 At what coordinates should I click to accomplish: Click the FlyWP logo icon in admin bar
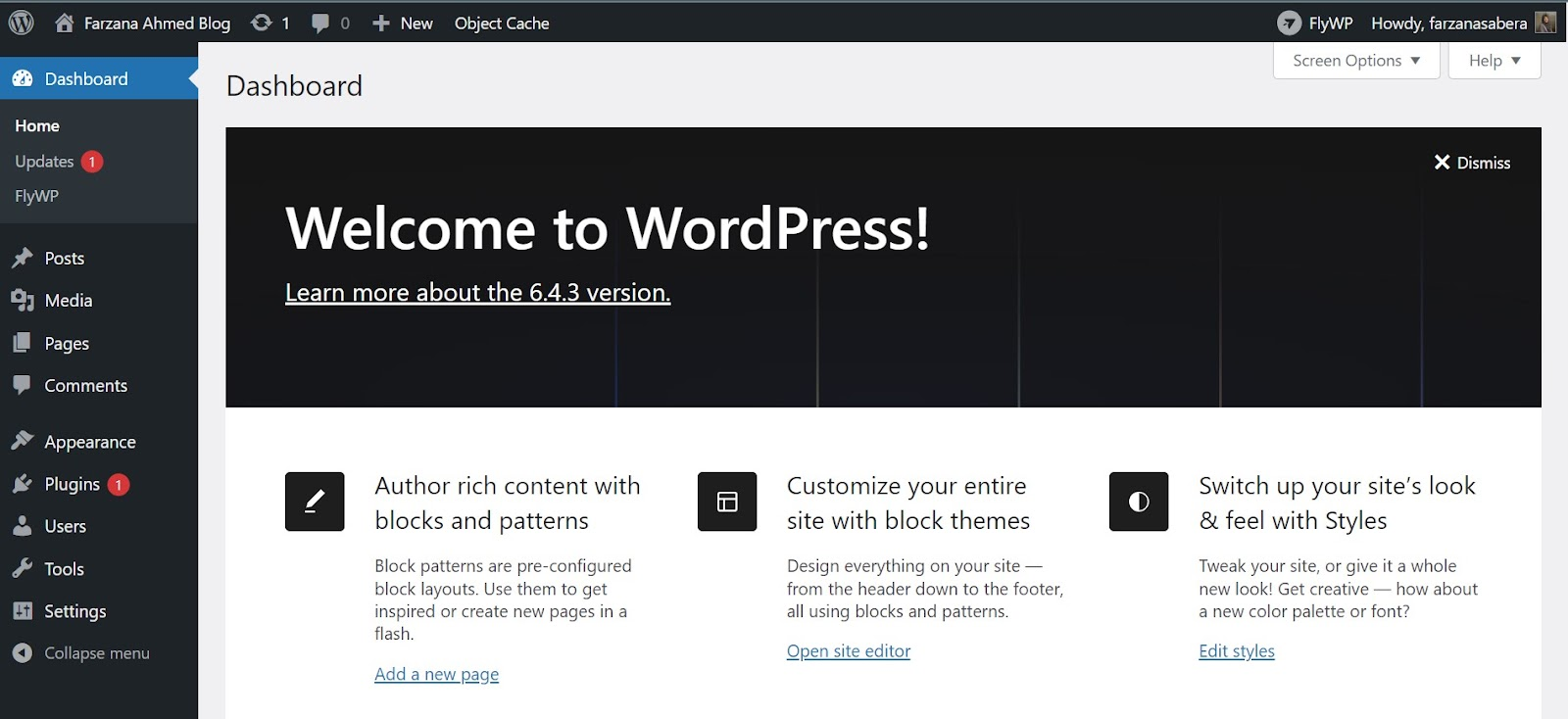click(x=1290, y=23)
